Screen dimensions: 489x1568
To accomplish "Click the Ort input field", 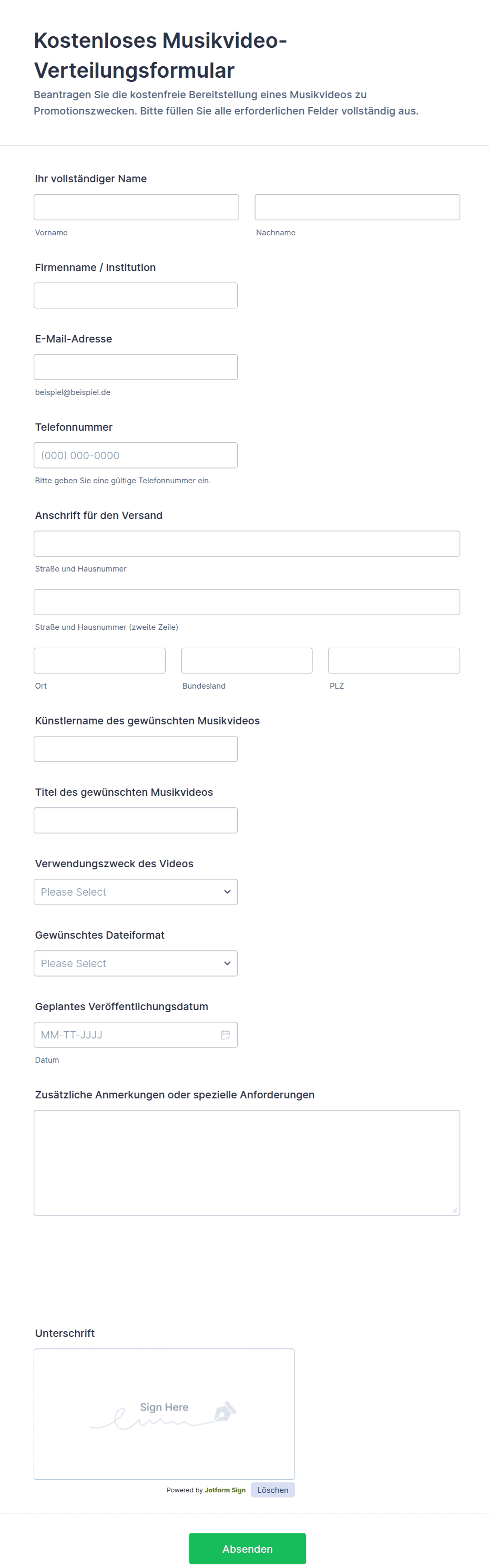I will 100,660.
